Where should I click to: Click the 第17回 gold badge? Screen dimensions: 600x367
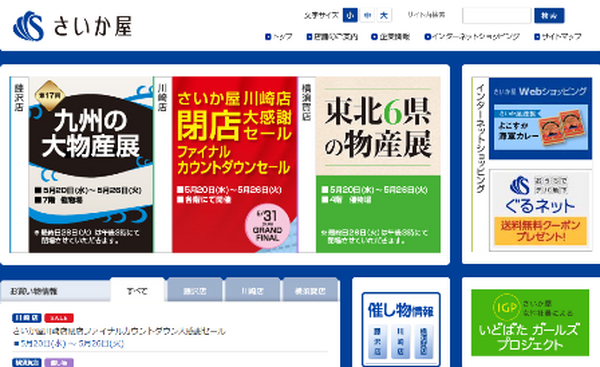(50, 95)
